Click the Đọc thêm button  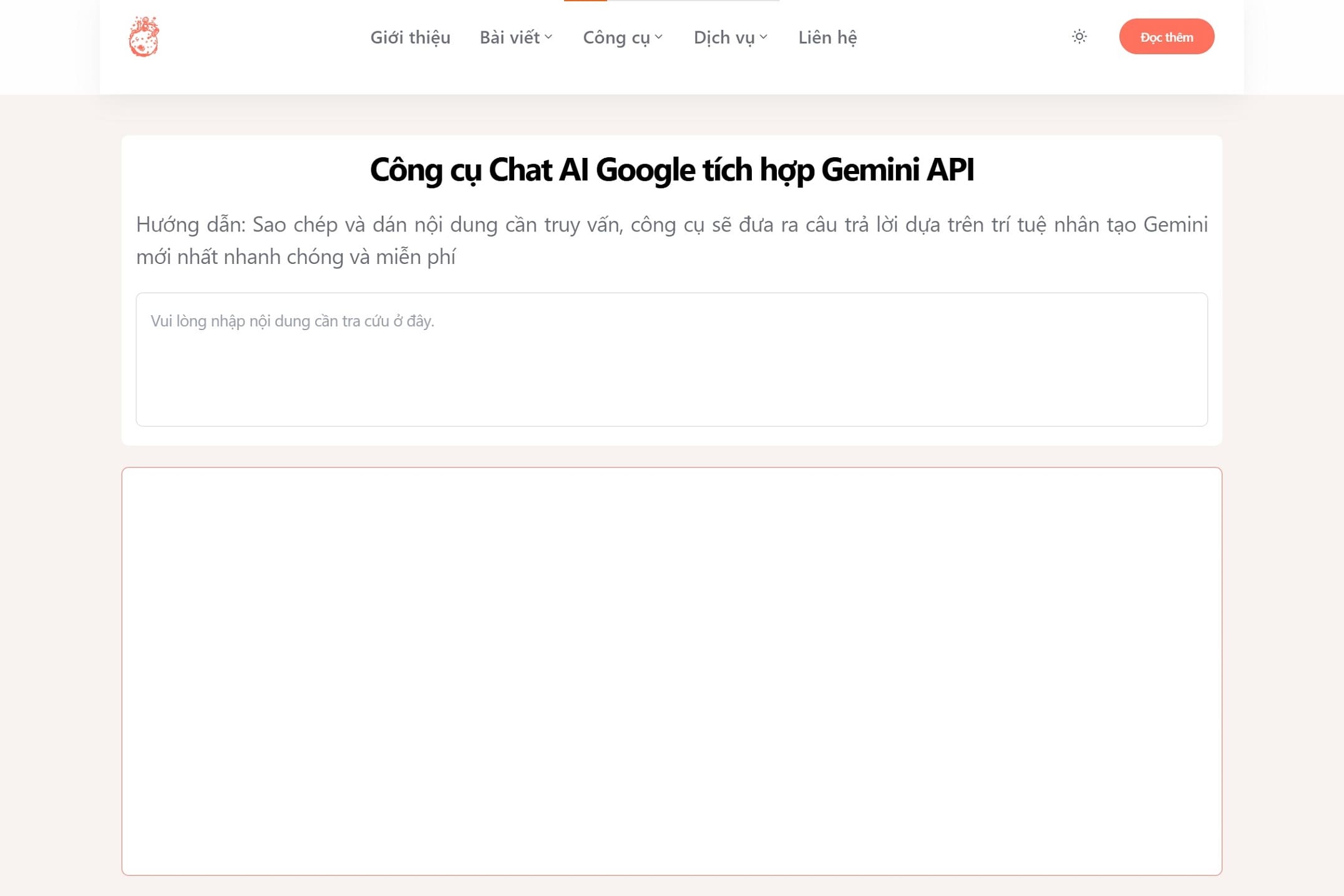tap(1166, 37)
